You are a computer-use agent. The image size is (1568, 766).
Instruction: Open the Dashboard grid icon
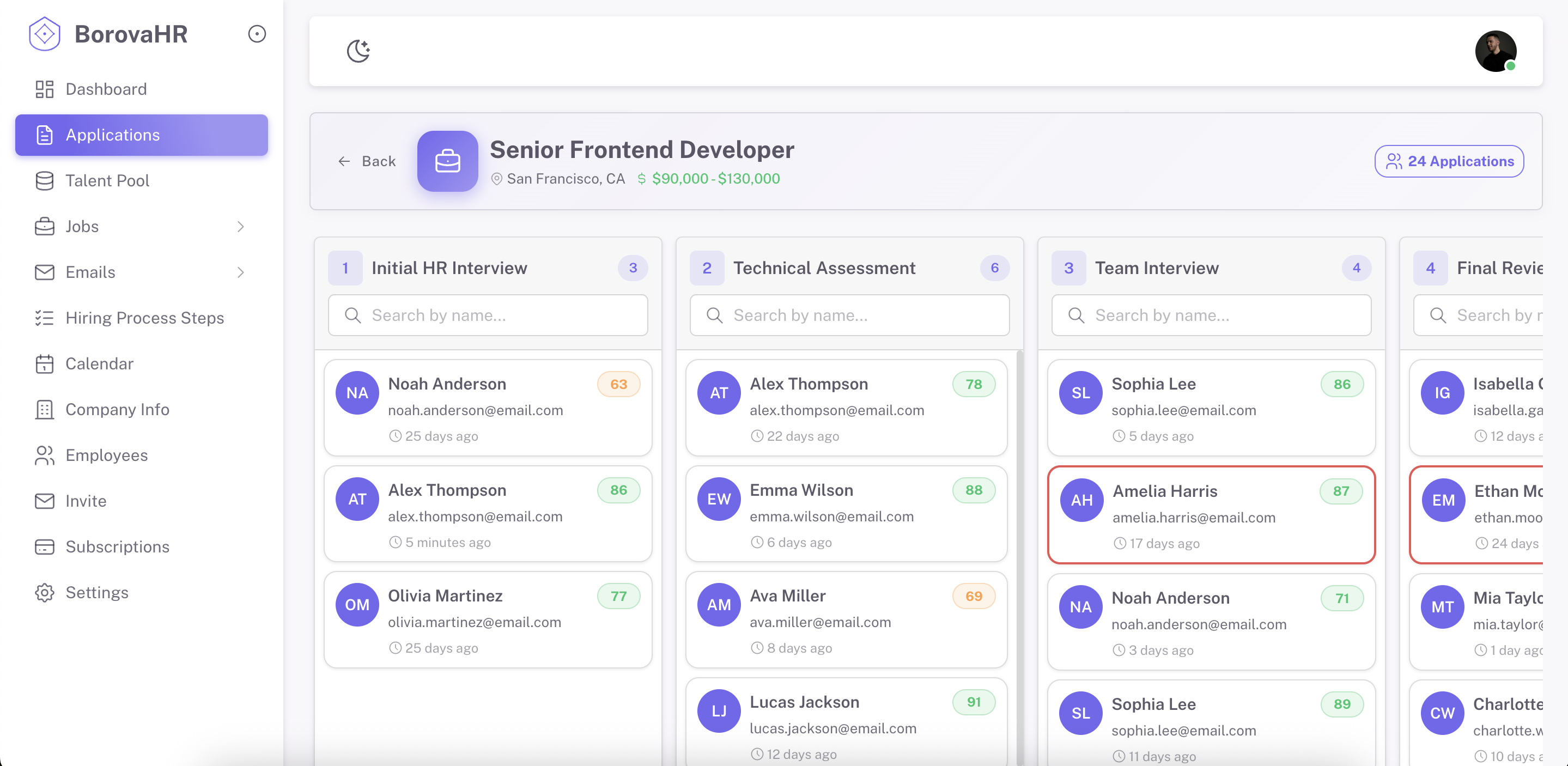tap(45, 89)
